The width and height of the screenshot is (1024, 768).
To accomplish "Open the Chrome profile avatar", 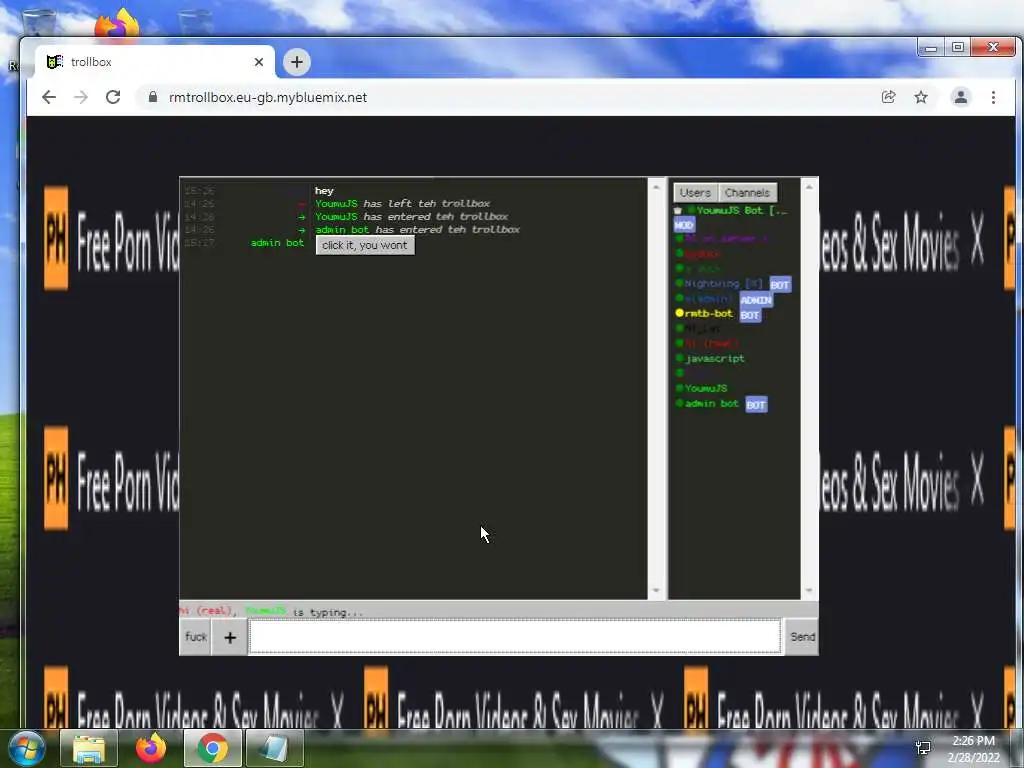I will point(961,97).
